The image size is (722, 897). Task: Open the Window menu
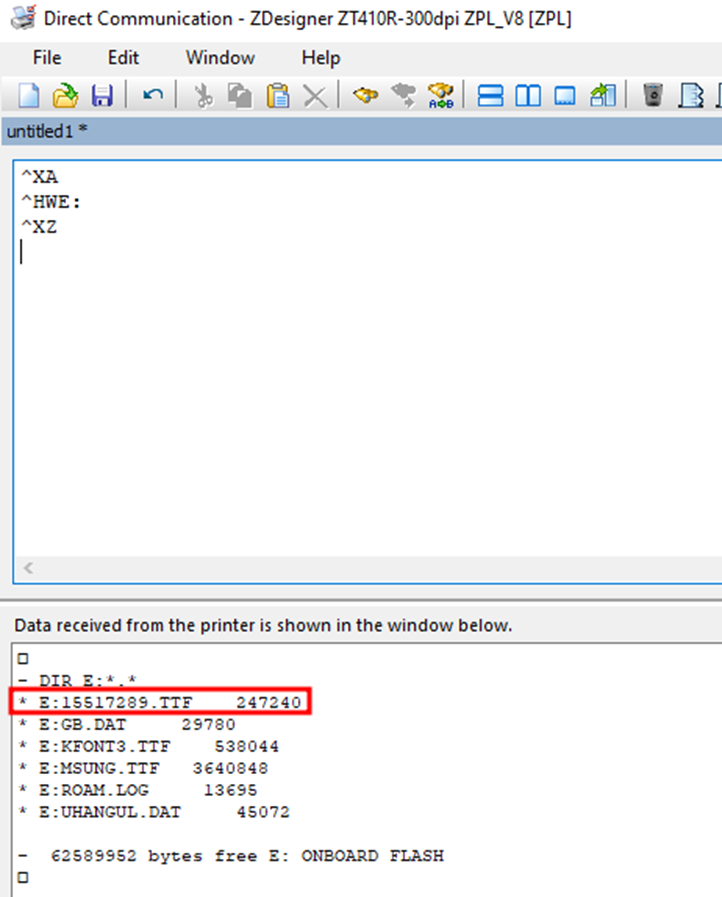click(x=220, y=57)
